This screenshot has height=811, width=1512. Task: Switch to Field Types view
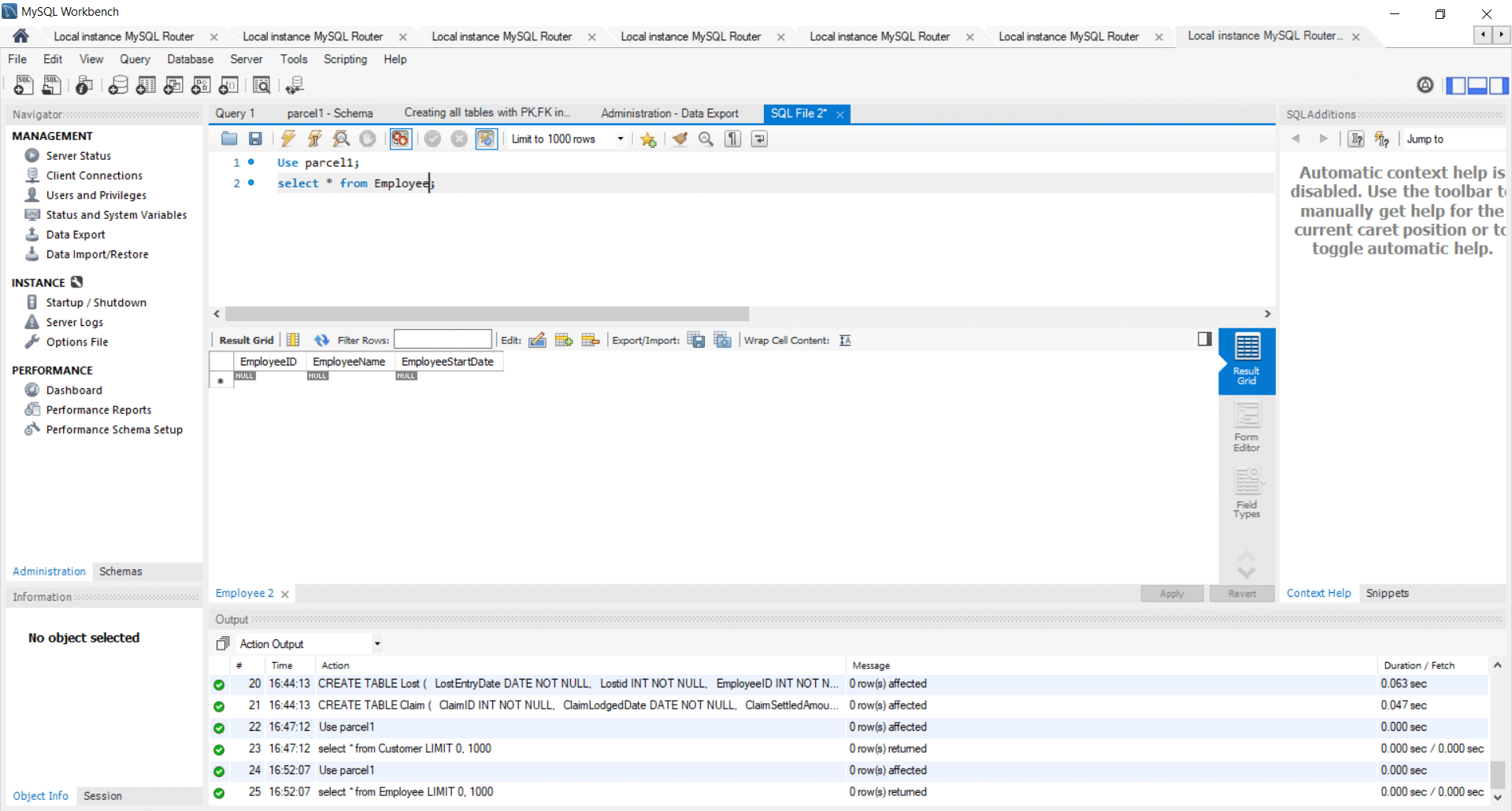(x=1247, y=494)
